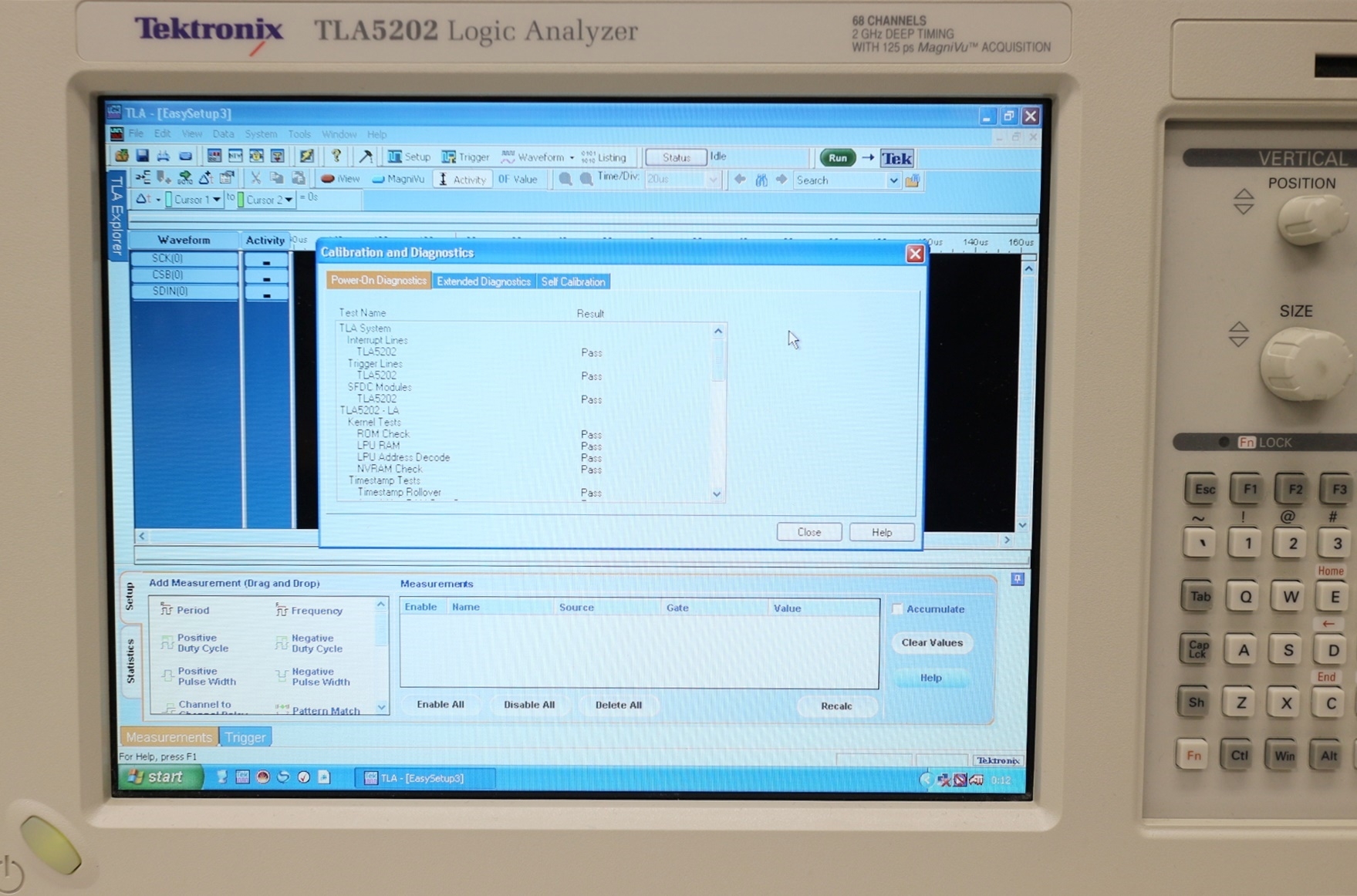Toggle the Activity indicator button

[463, 179]
